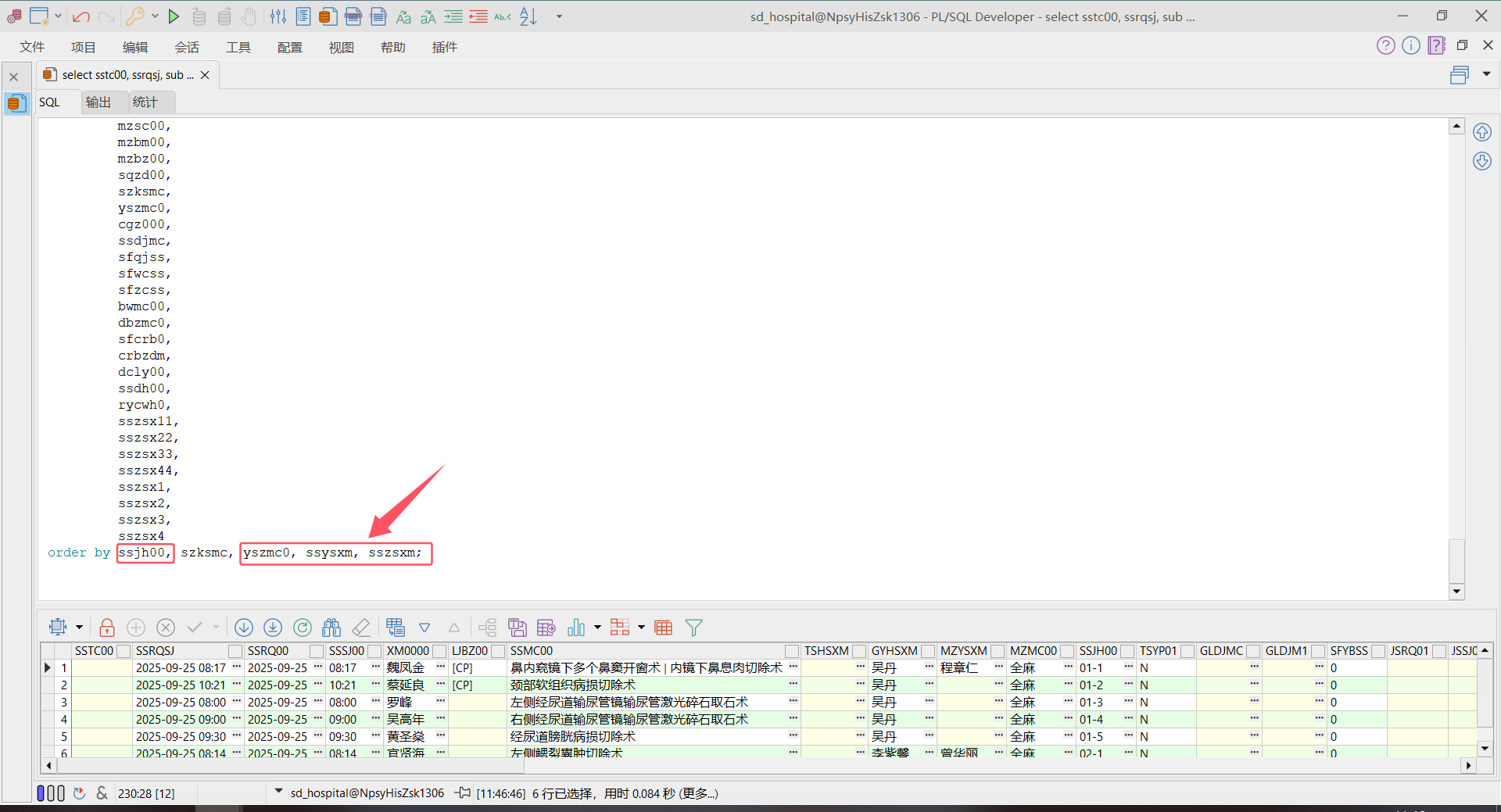The height and width of the screenshot is (812, 1501).
Task: Expand the dropdown arrow beside New window icon
Action: (58, 16)
